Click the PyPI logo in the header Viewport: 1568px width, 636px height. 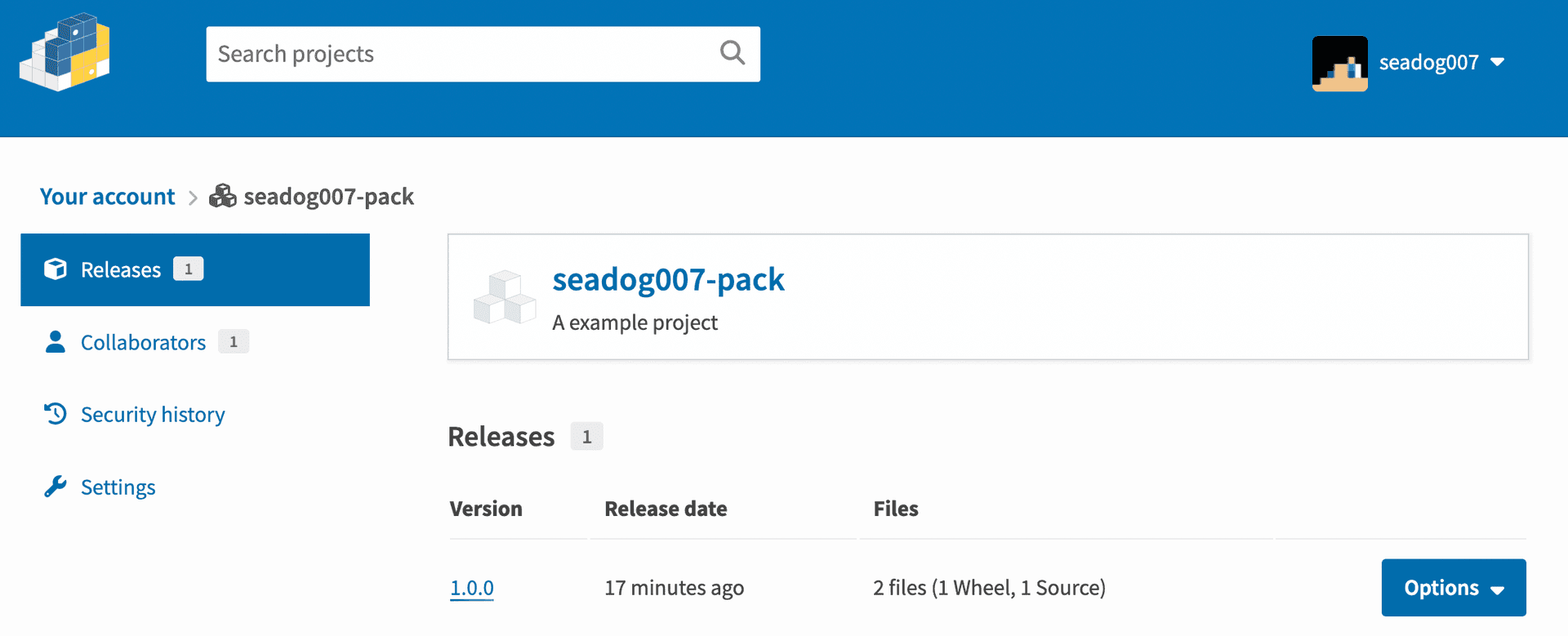click(x=65, y=52)
